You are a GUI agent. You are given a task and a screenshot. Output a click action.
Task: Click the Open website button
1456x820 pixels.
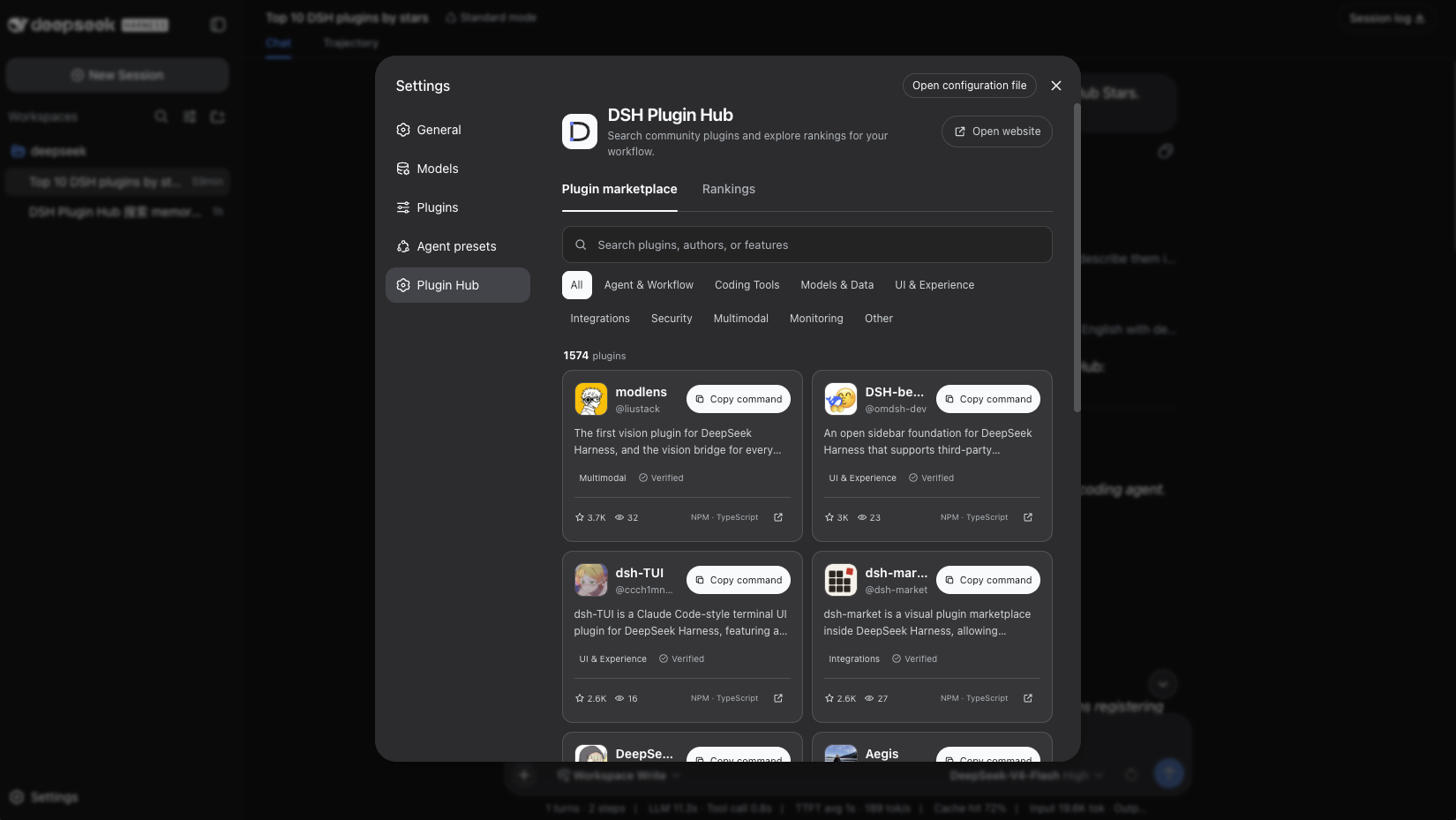[996, 132]
